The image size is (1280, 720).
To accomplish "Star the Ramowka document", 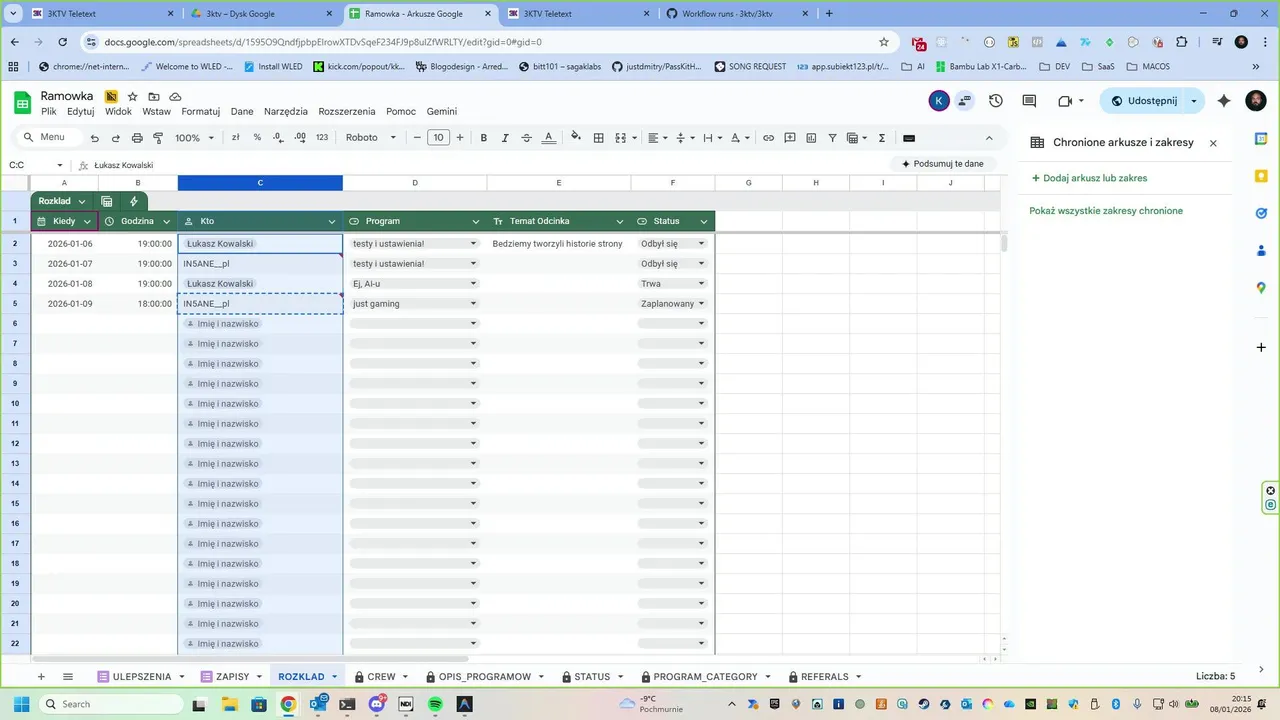I will pyautogui.click(x=132, y=96).
